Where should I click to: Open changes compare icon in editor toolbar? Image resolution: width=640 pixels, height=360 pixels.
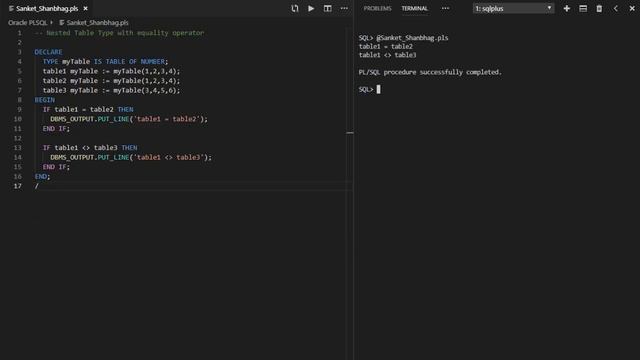pyautogui.click(x=295, y=9)
